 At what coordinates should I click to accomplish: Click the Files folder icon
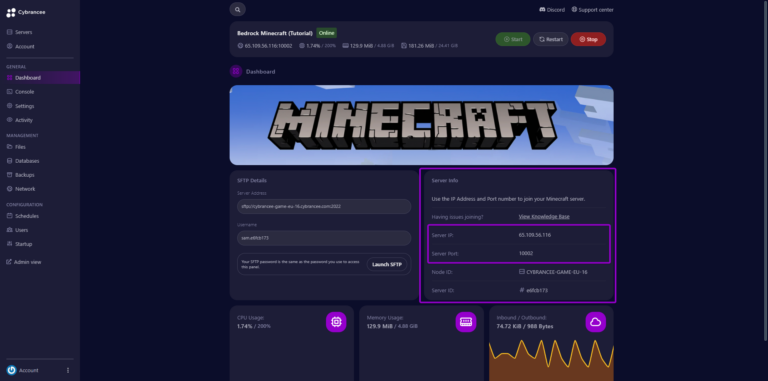point(9,147)
